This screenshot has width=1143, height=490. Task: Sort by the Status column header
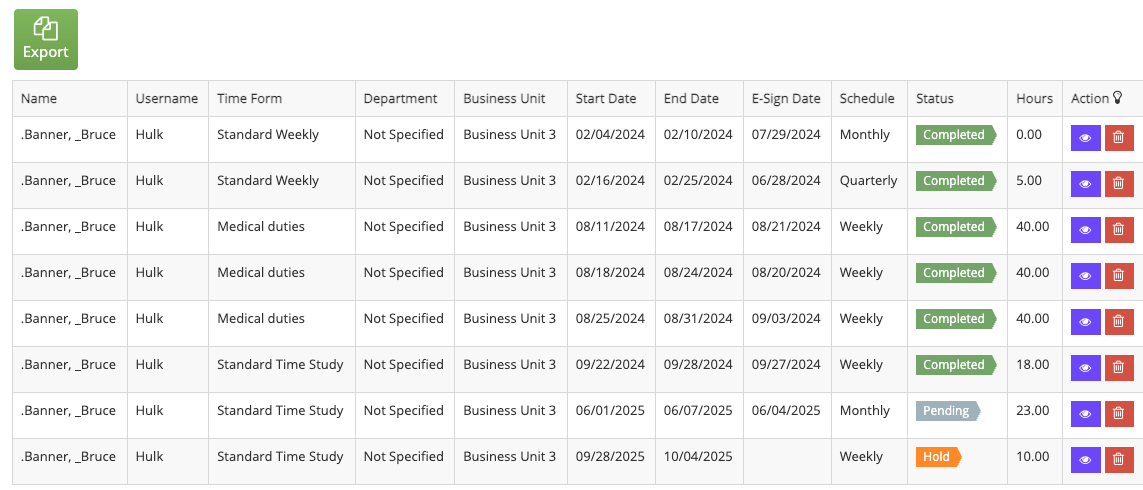(x=935, y=98)
